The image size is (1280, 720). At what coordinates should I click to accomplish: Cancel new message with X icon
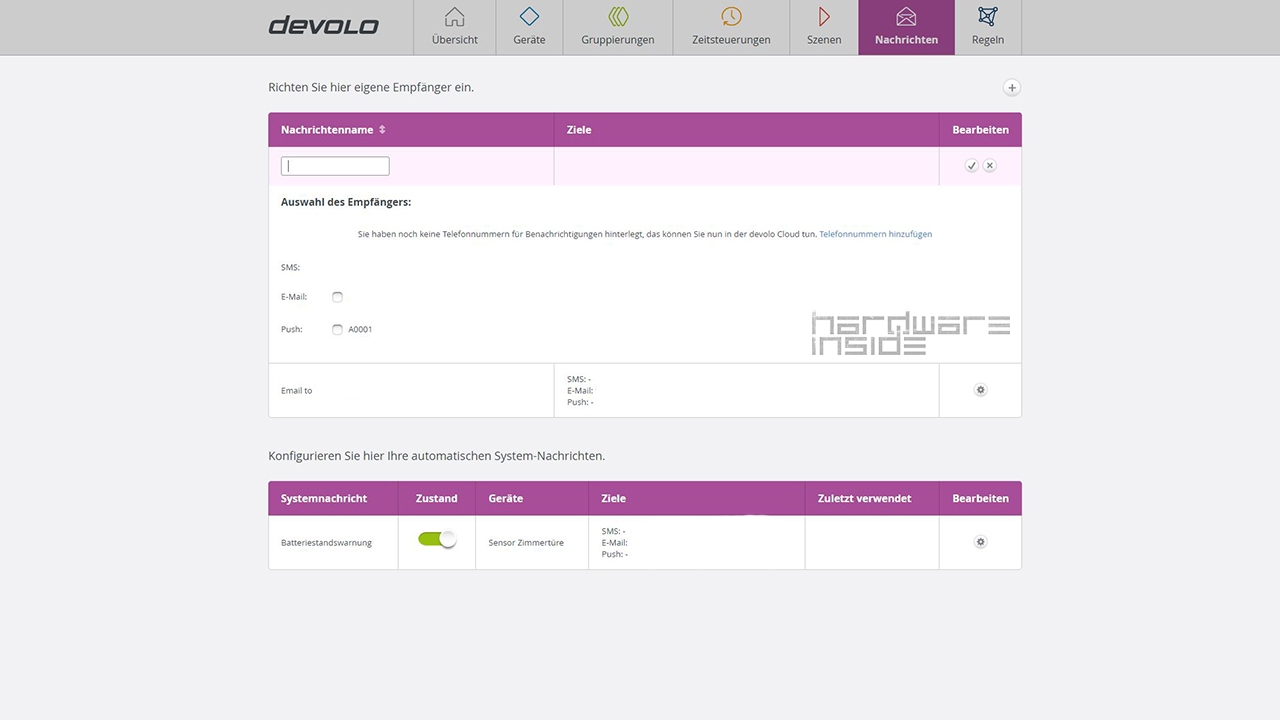pos(990,166)
